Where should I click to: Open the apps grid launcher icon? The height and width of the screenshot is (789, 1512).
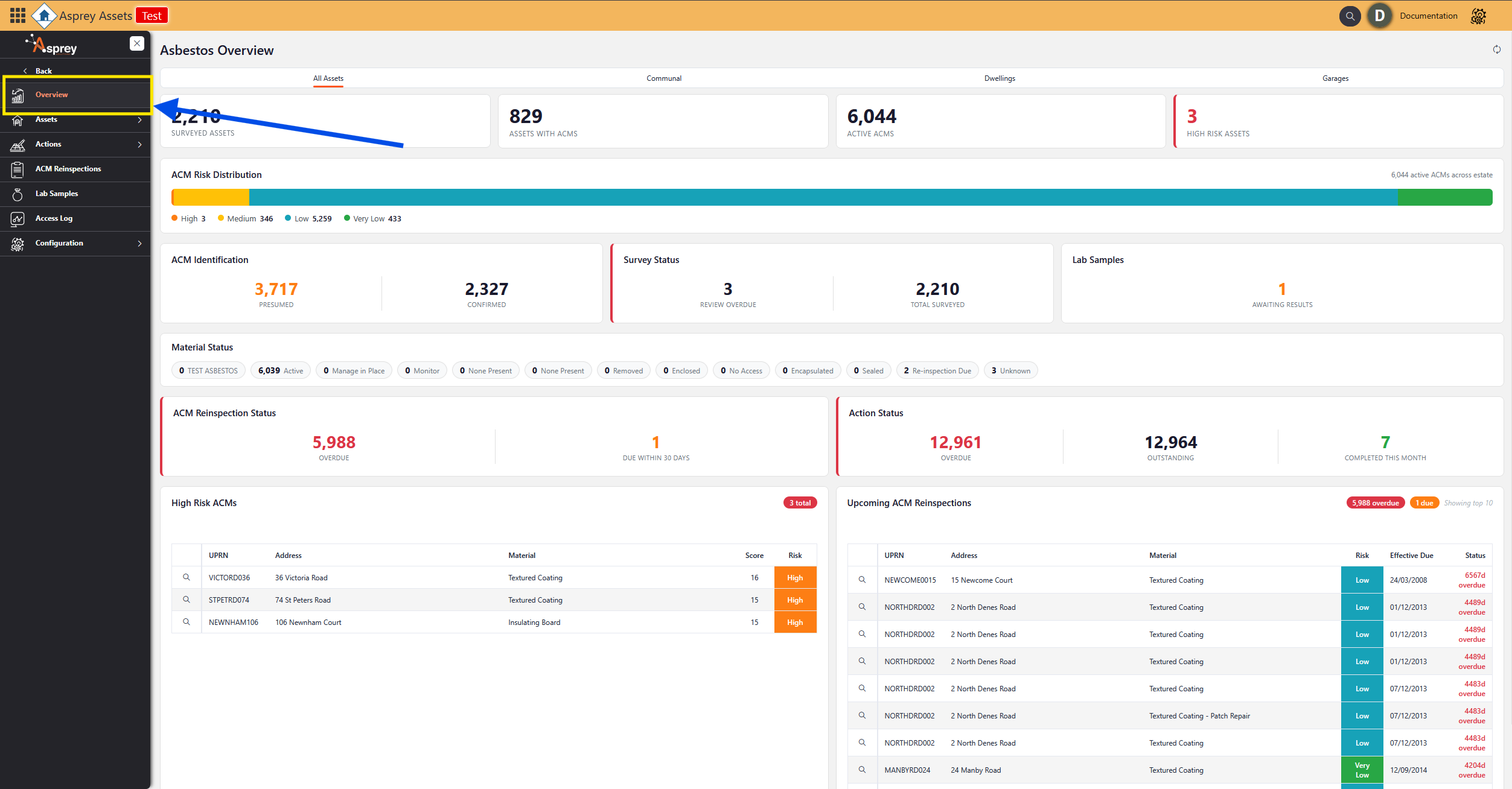click(x=18, y=15)
